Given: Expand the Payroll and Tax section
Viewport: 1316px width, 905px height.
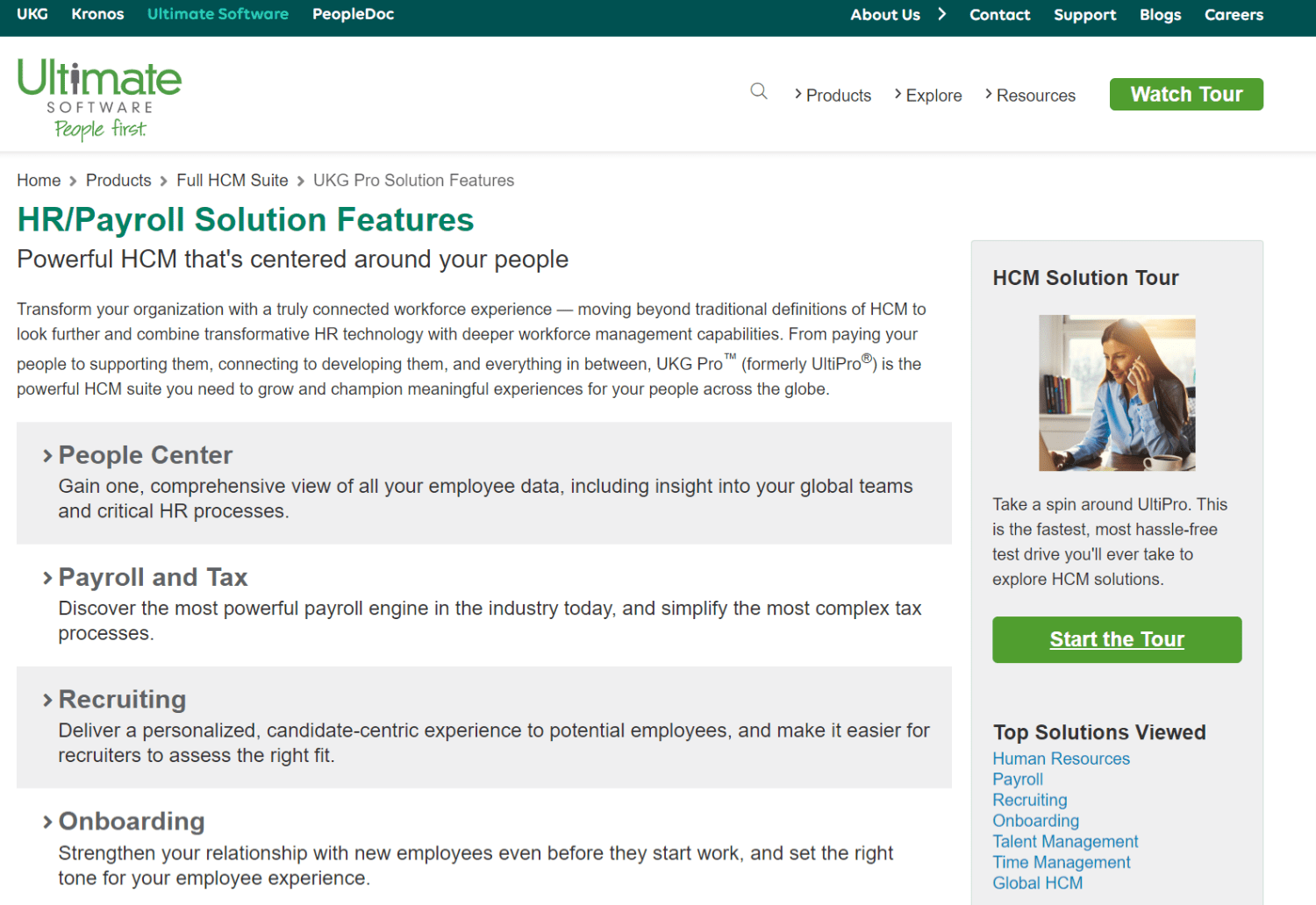Looking at the screenshot, I should pos(153,577).
